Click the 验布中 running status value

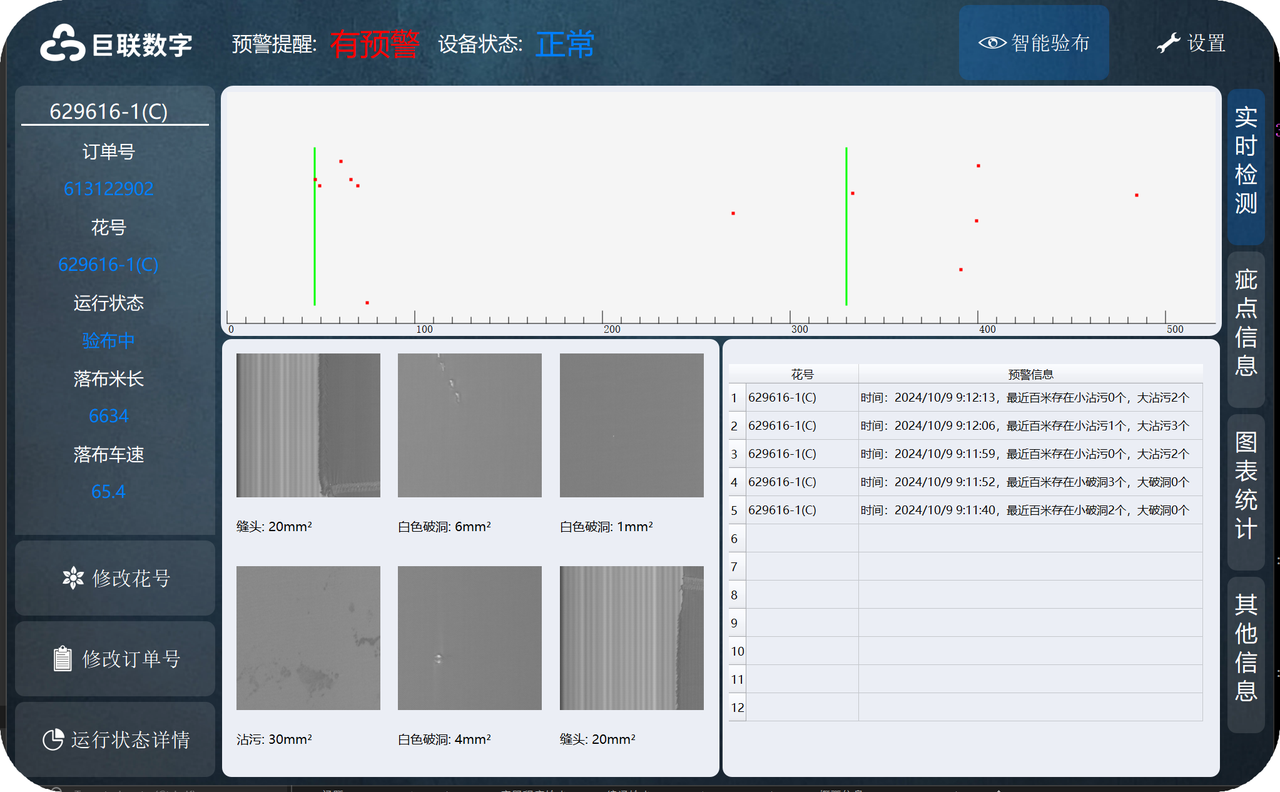click(x=109, y=340)
